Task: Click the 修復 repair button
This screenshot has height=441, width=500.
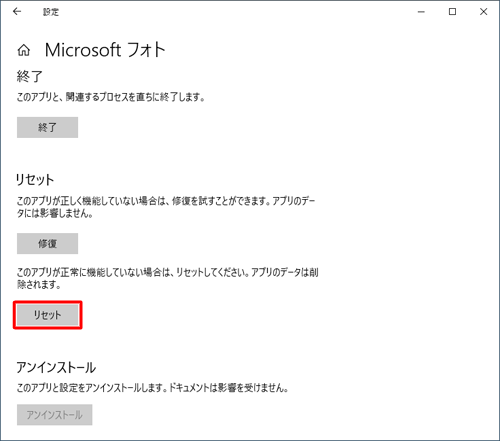Action: (x=47, y=244)
